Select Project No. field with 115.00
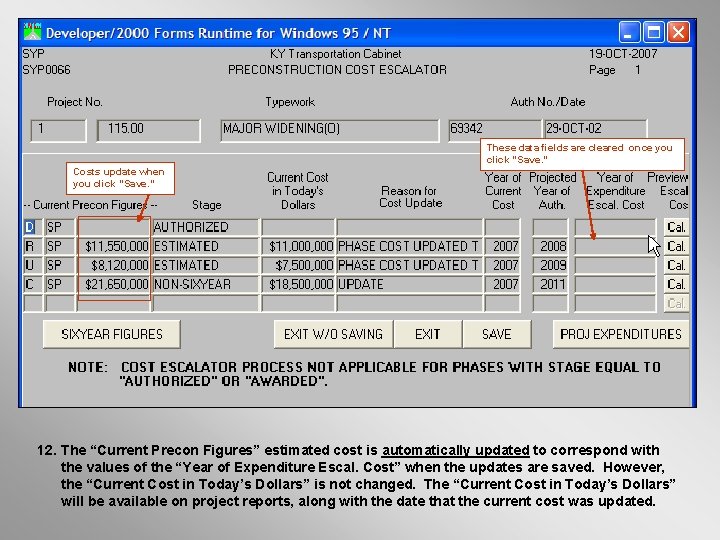 coord(149,130)
